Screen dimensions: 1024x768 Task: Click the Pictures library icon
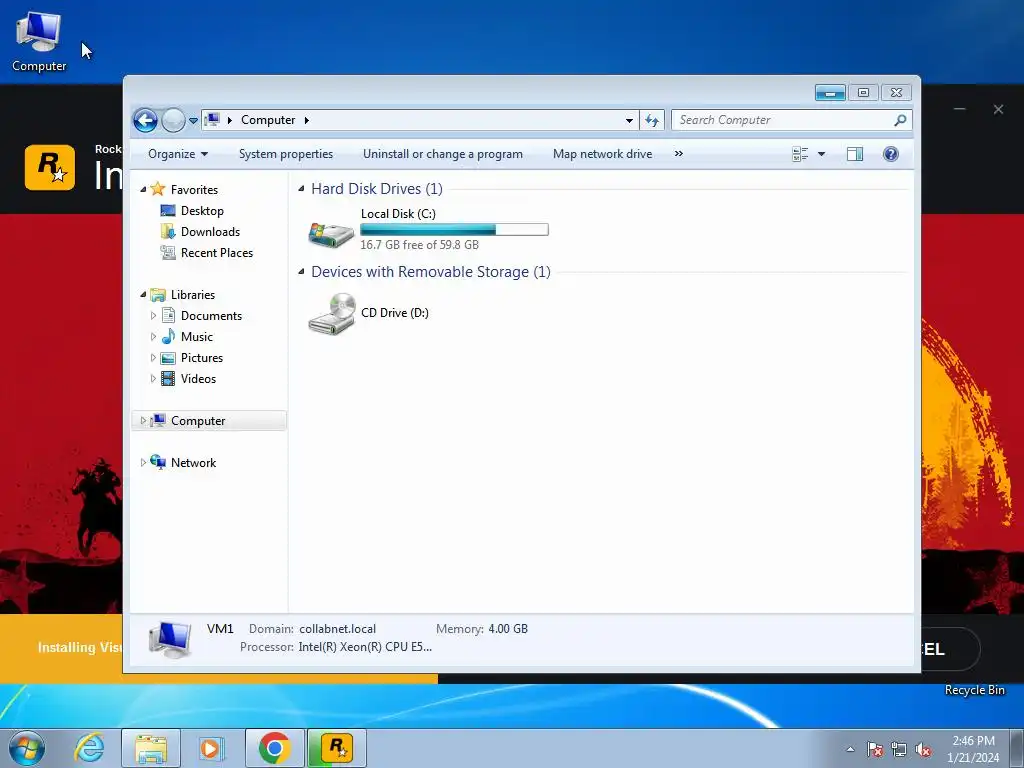(168, 358)
